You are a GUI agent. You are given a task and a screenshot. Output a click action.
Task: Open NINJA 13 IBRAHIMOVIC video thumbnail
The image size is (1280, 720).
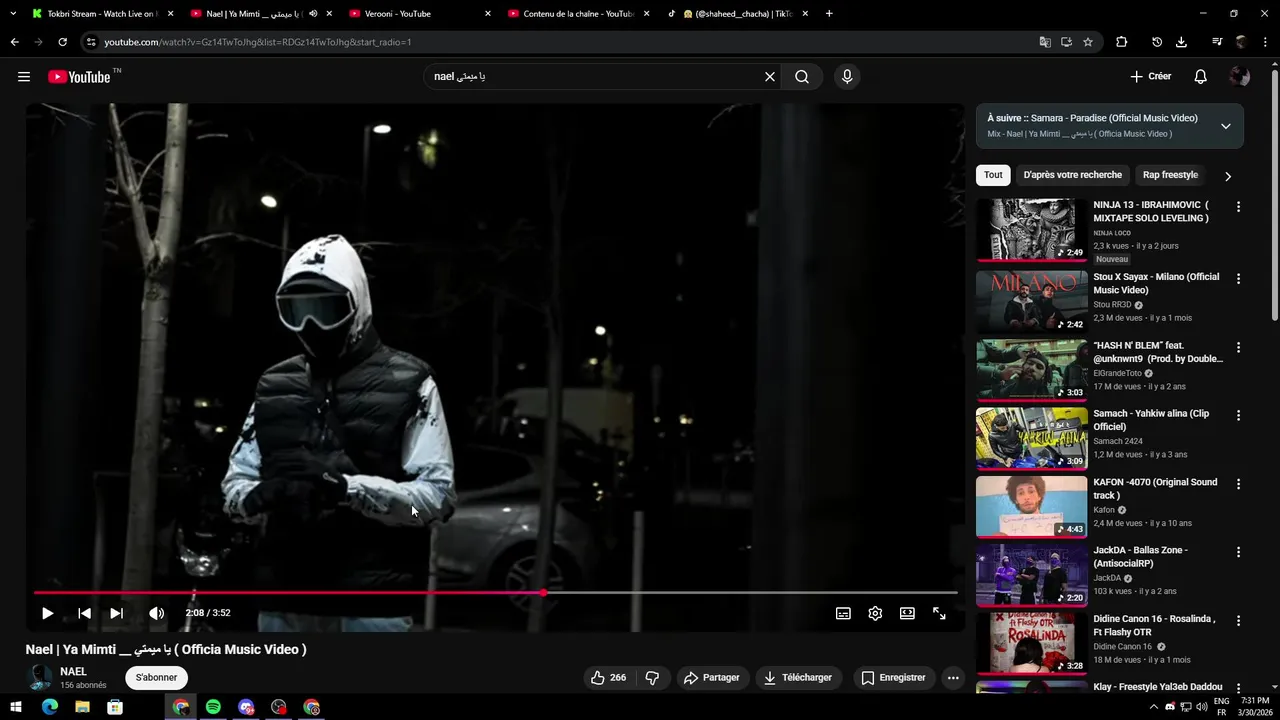pos(1031,229)
